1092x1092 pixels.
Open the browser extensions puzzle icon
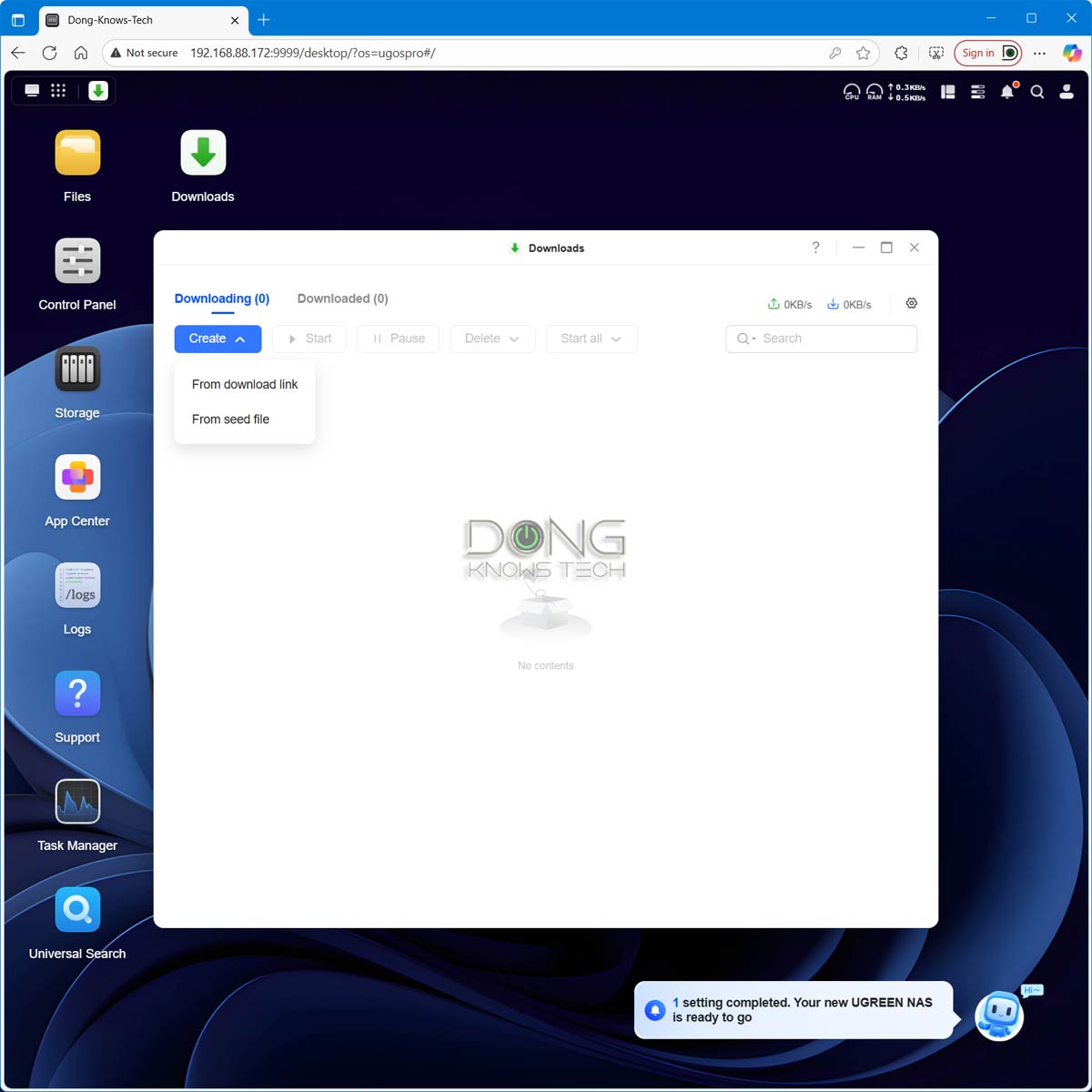pos(901,53)
